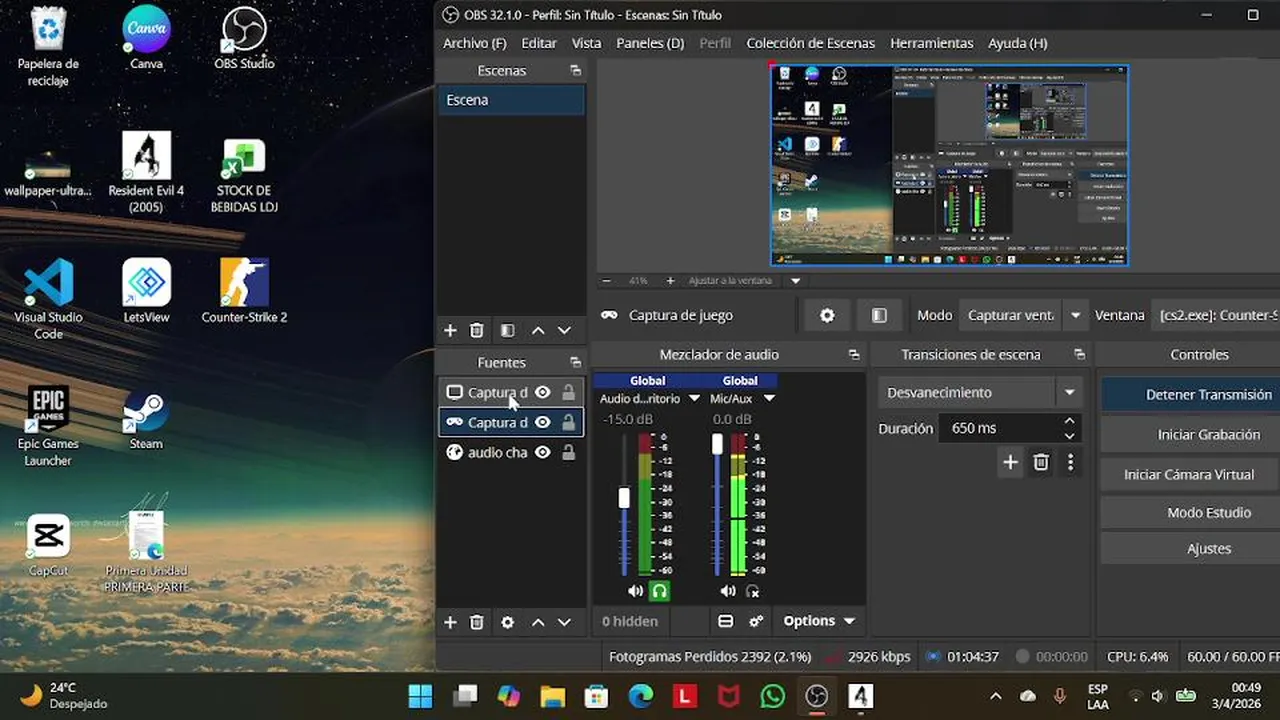Remove the selected source with trash icon
1280x720 pixels.
pyautogui.click(x=477, y=622)
